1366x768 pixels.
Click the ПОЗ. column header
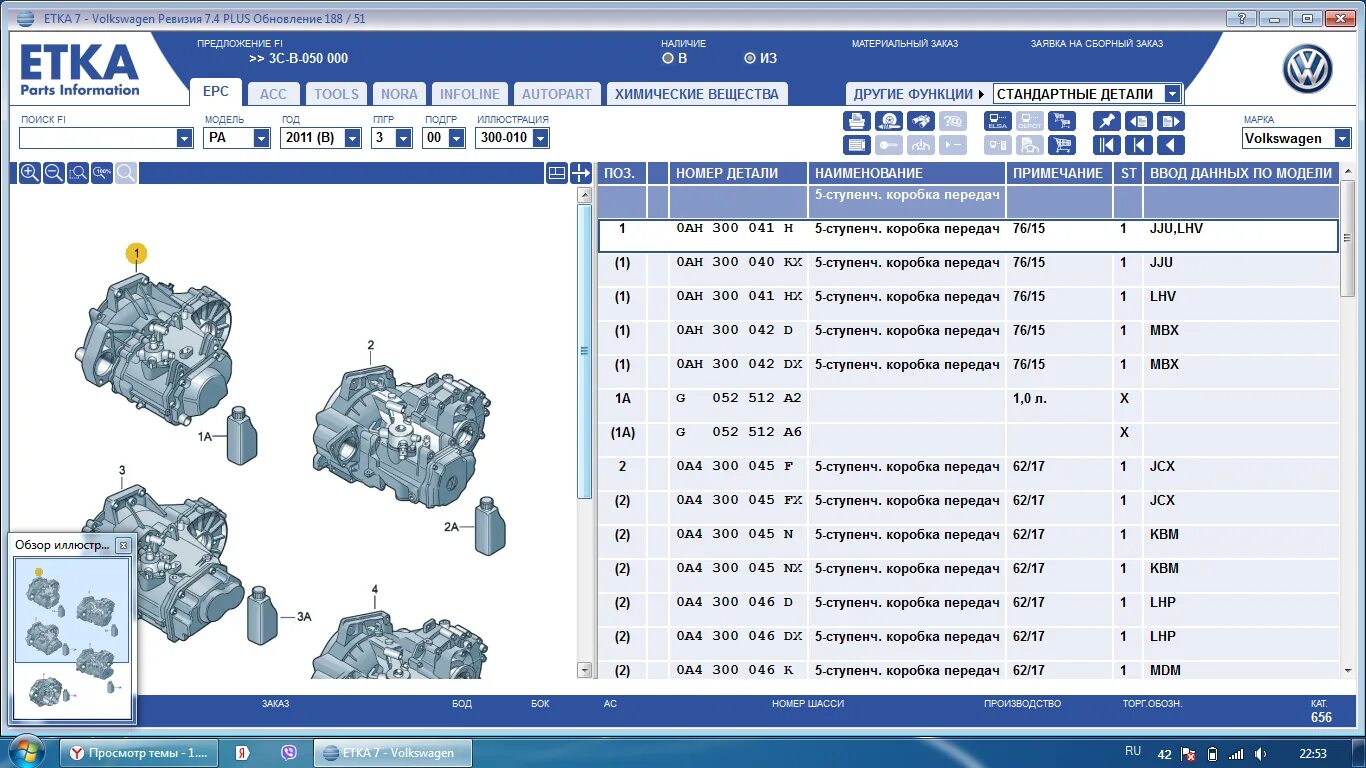[x=621, y=173]
